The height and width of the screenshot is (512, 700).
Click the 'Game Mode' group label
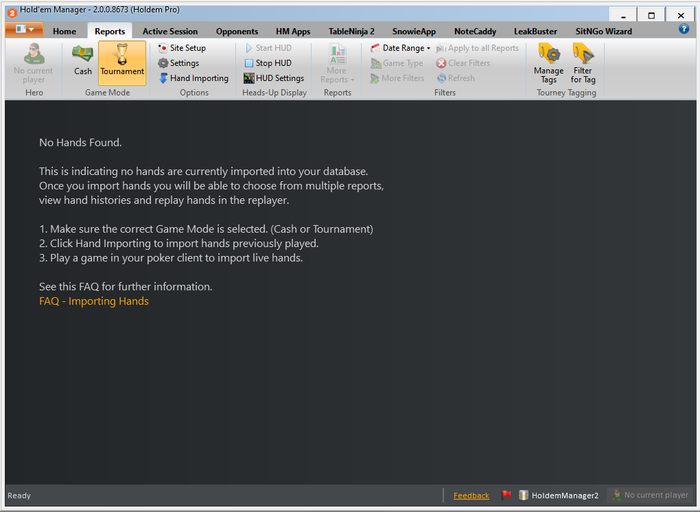[x=108, y=92]
